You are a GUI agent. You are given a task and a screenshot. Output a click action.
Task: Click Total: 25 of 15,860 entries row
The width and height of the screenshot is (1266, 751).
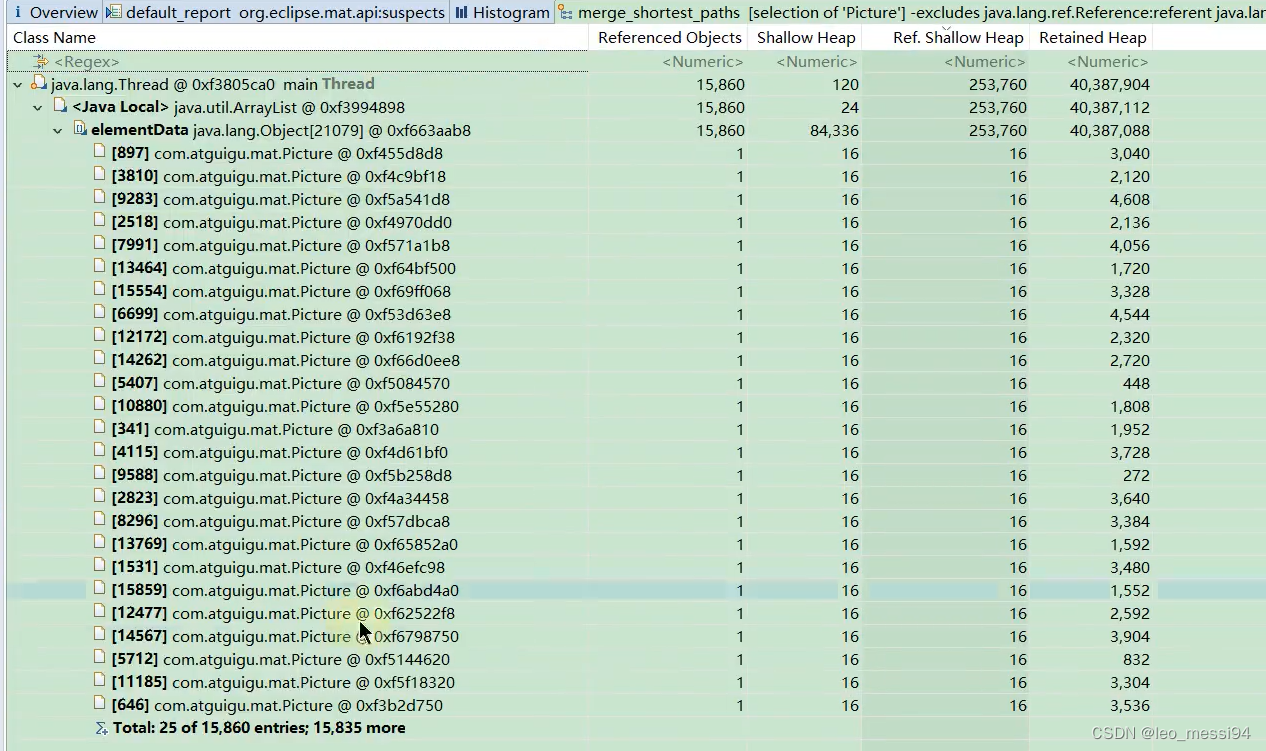click(259, 728)
